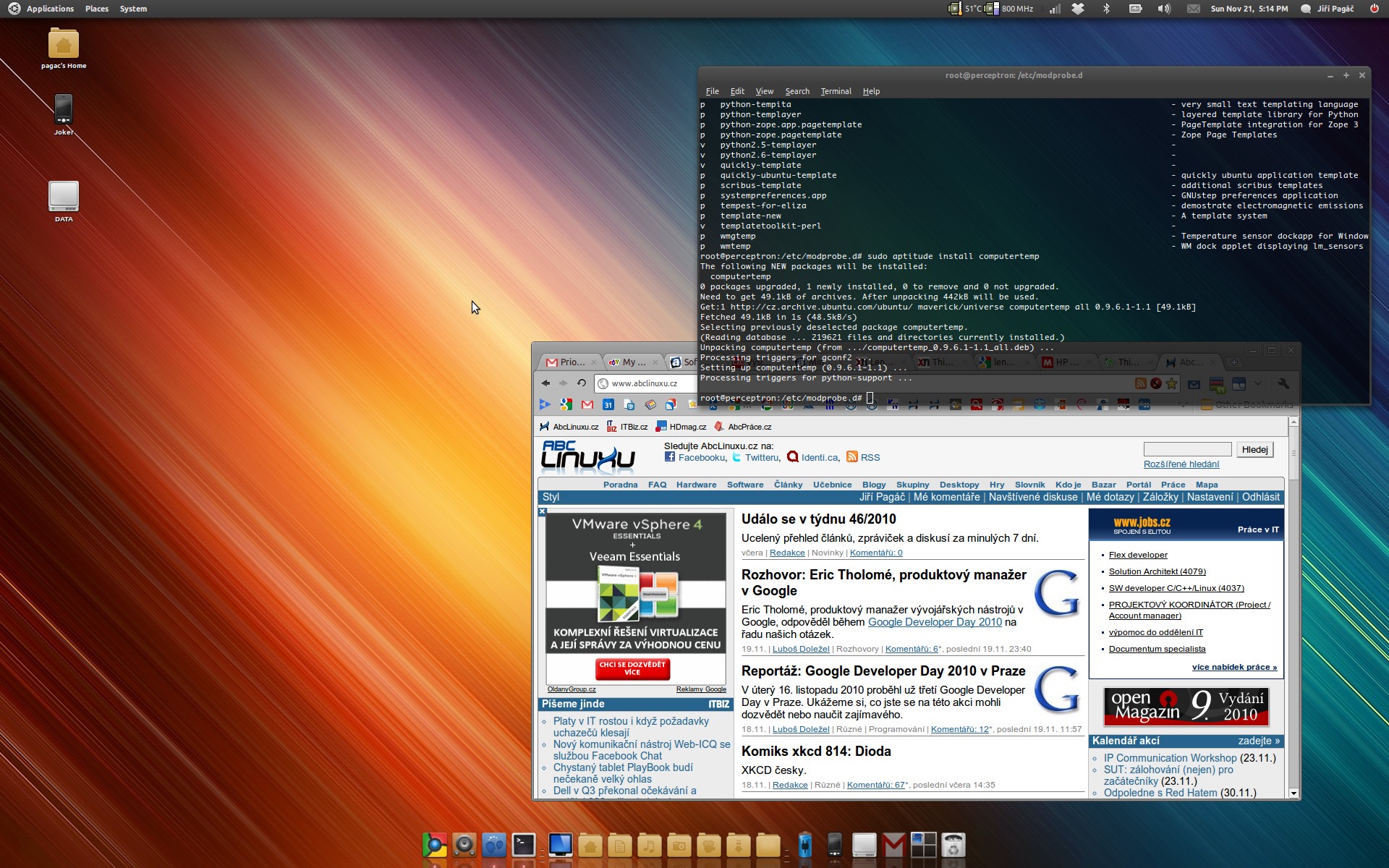Screen dimensions: 1389x868
Task: Click the battery icon in dock
Action: click(805, 845)
